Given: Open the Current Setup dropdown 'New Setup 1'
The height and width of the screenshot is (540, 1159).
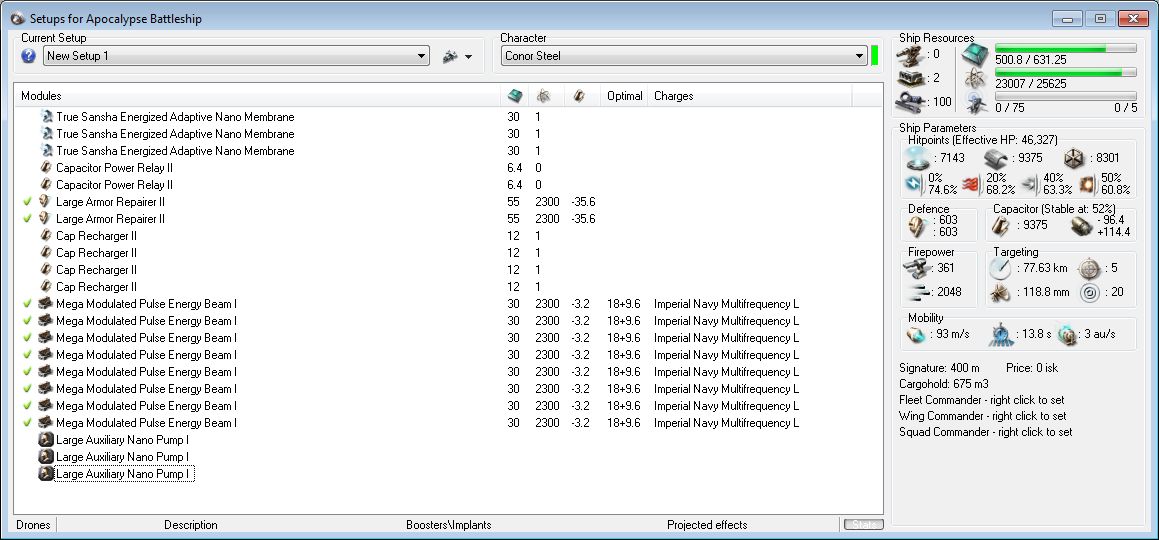Looking at the screenshot, I should click(x=236, y=56).
